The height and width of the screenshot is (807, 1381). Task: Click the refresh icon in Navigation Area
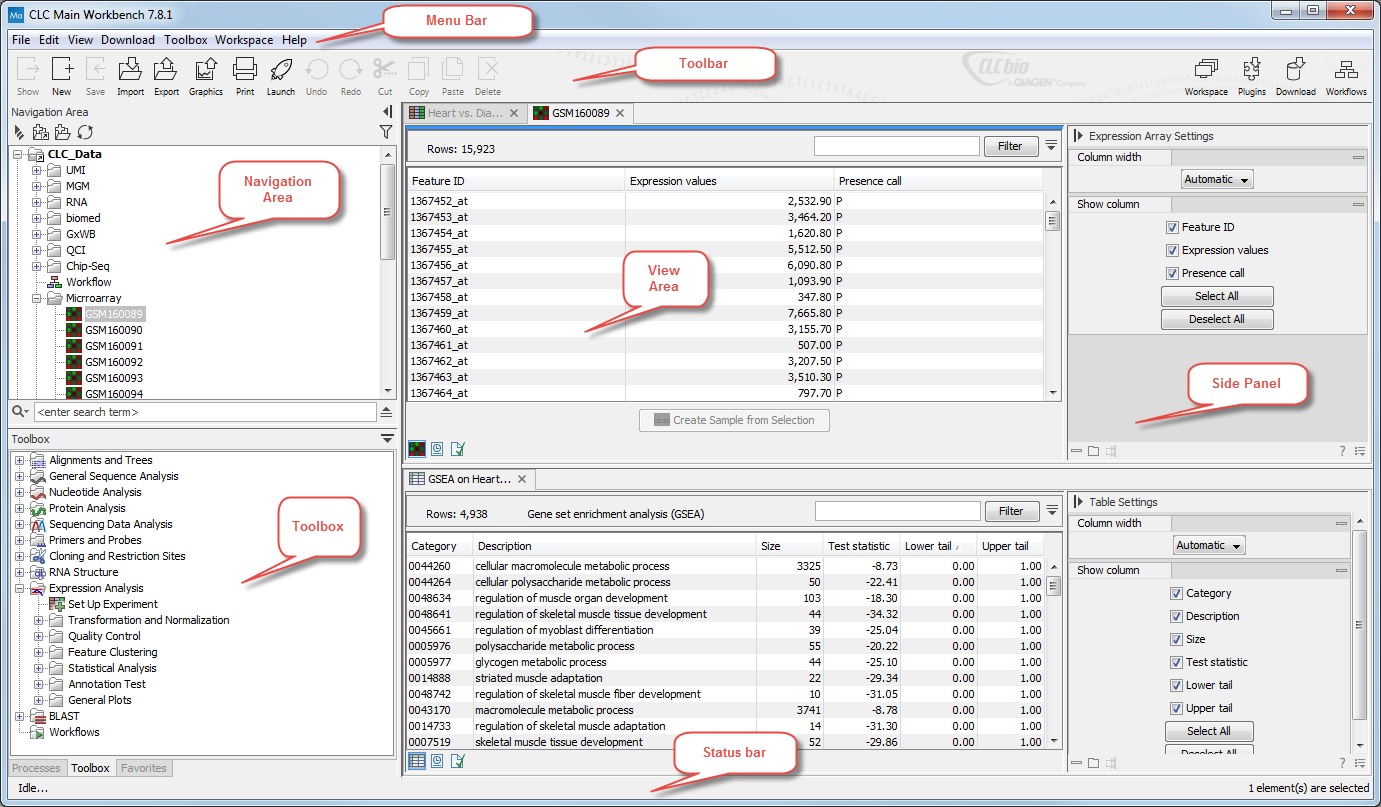85,132
